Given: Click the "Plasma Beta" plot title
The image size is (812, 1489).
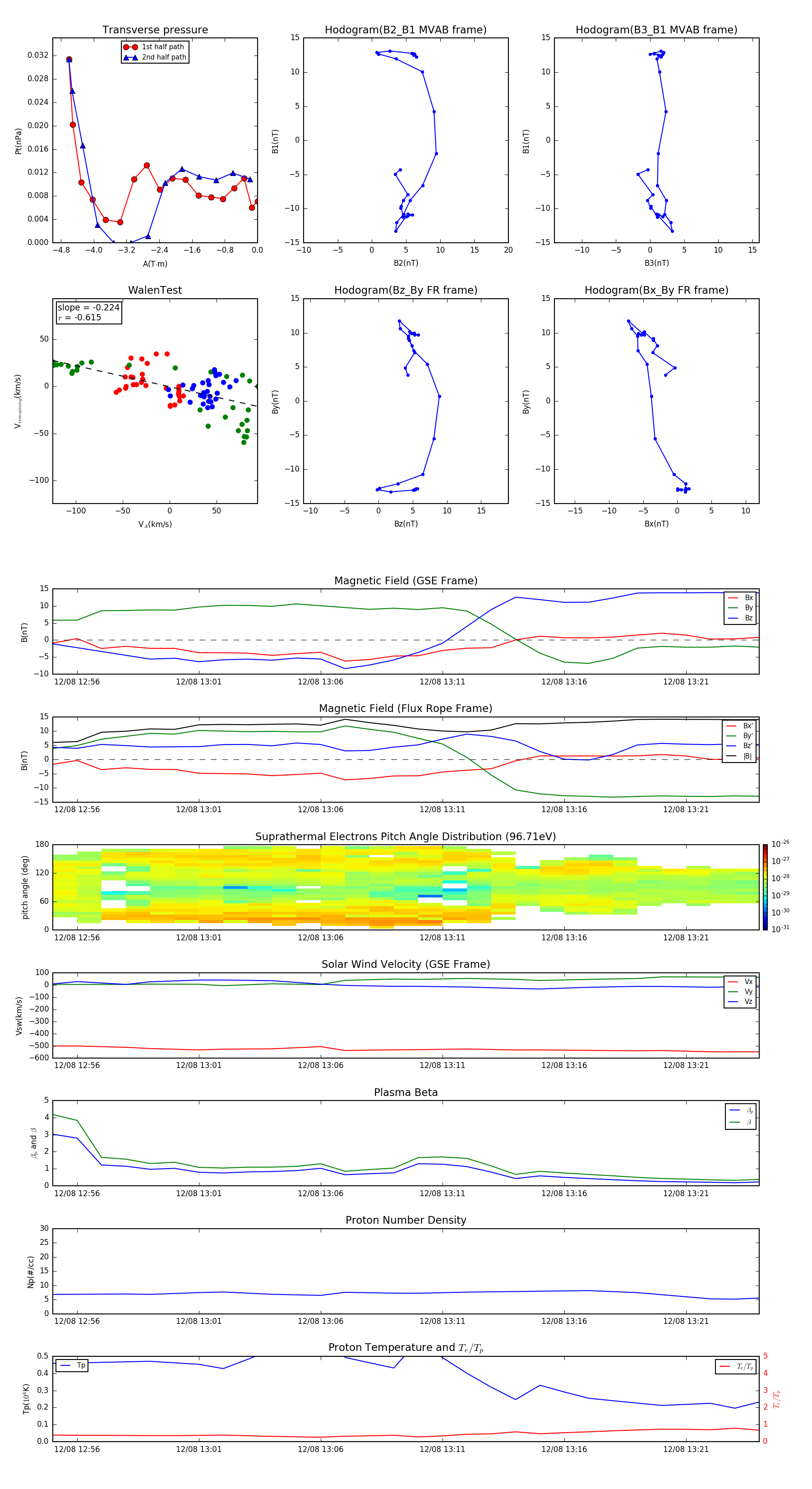Looking at the screenshot, I should tap(406, 1093).
